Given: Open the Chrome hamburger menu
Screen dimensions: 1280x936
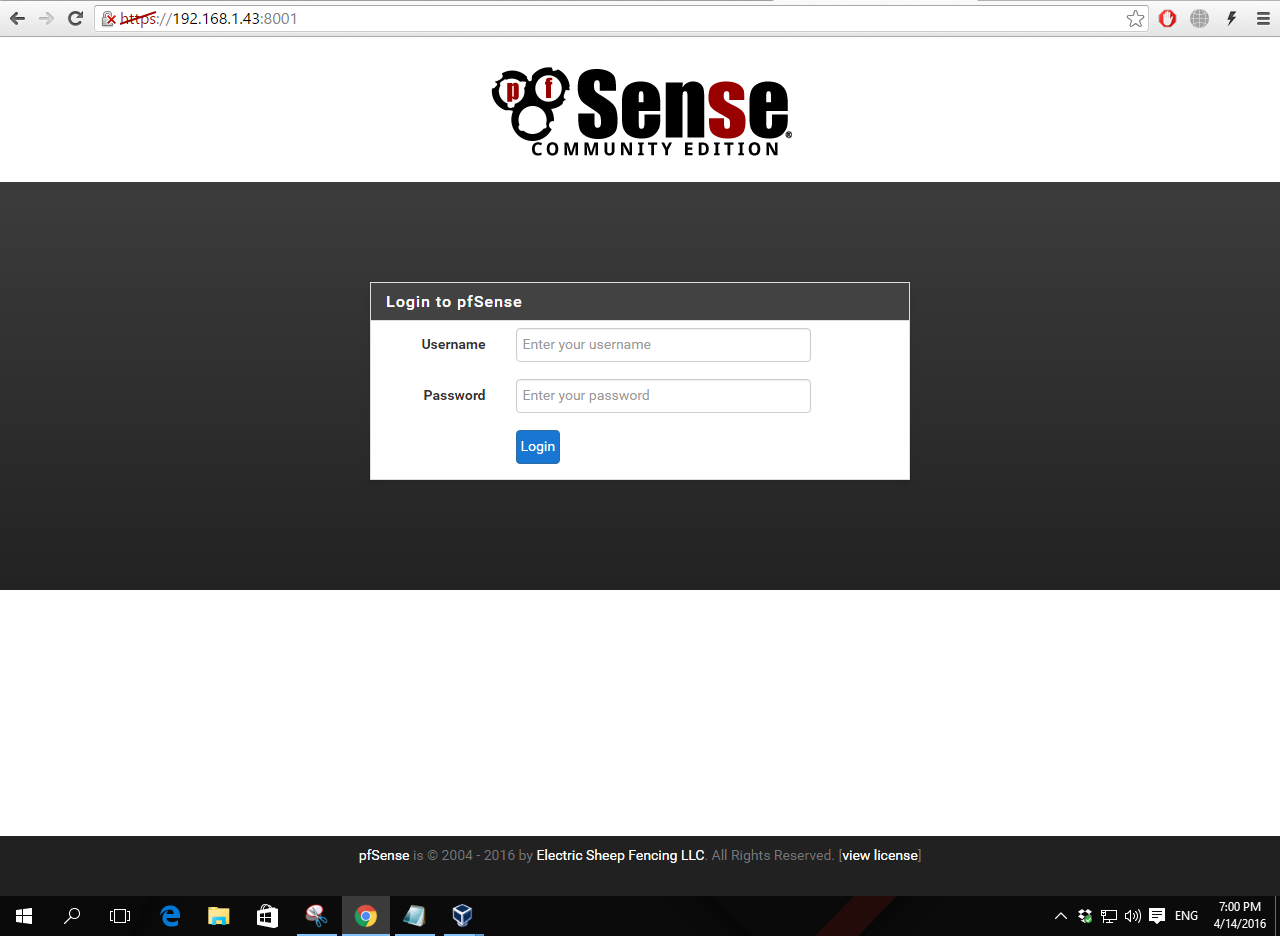Looking at the screenshot, I should click(1262, 19).
